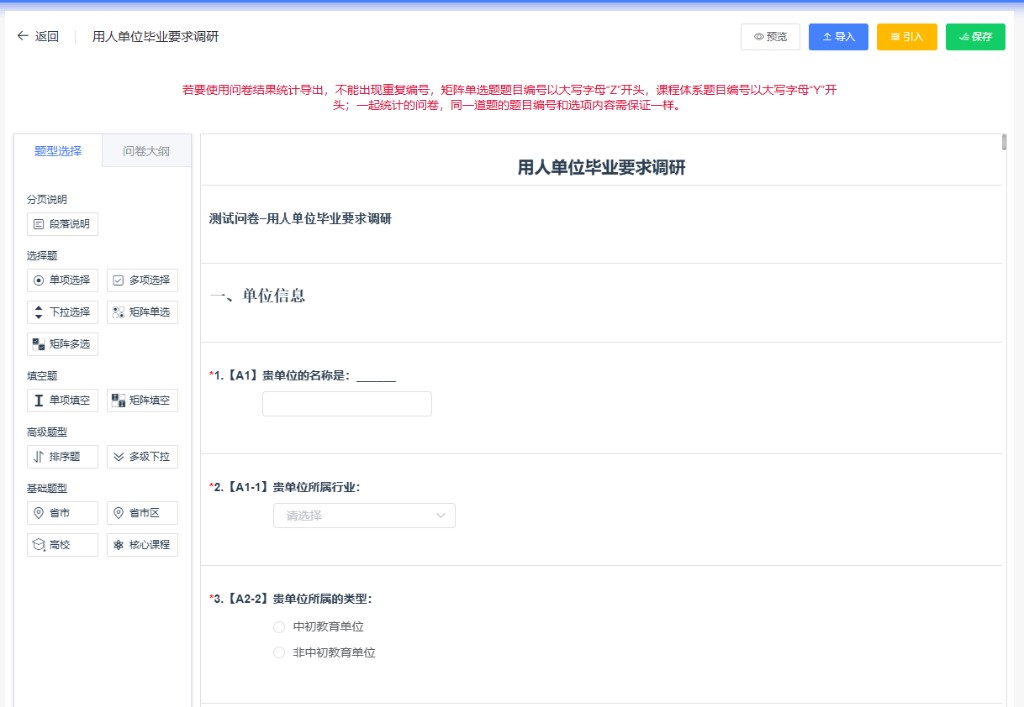Click the 高级题型 group label
The image size is (1024, 707).
click(47, 432)
